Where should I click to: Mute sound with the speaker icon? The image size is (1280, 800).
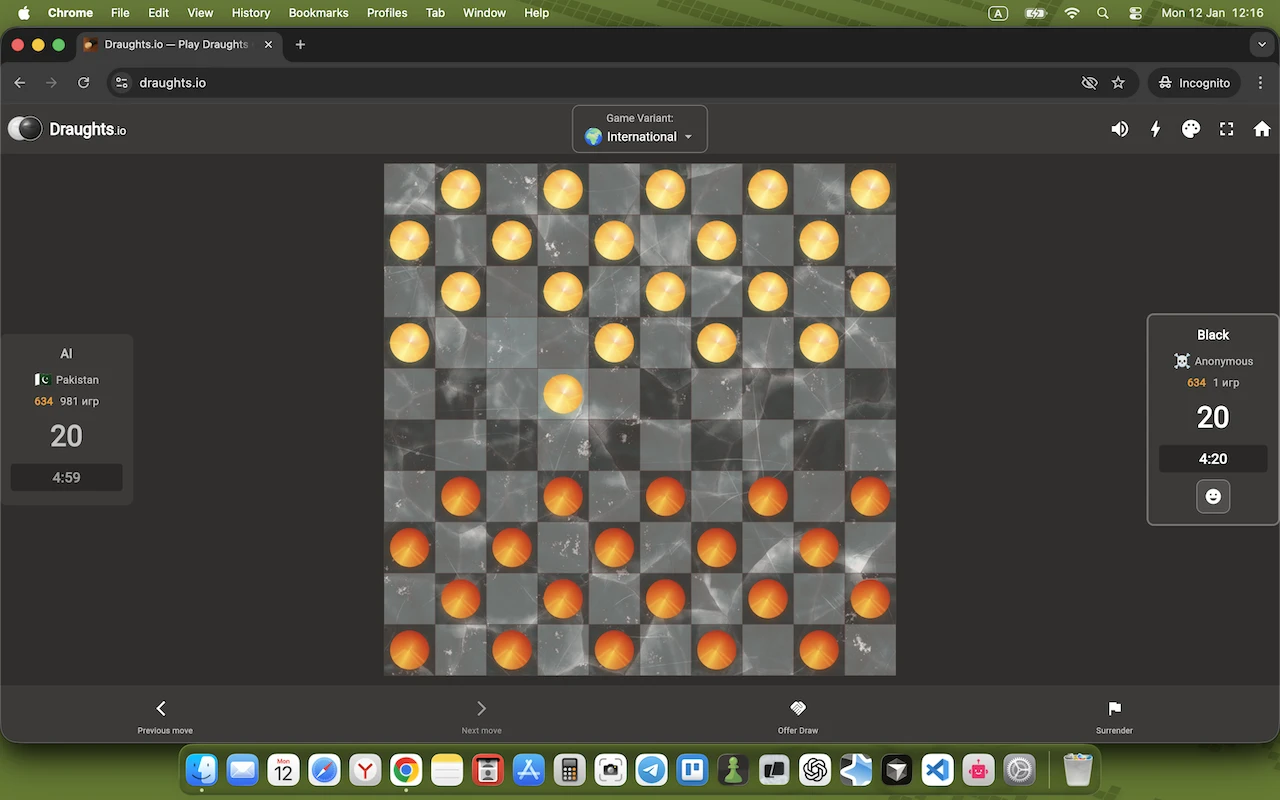point(1120,128)
